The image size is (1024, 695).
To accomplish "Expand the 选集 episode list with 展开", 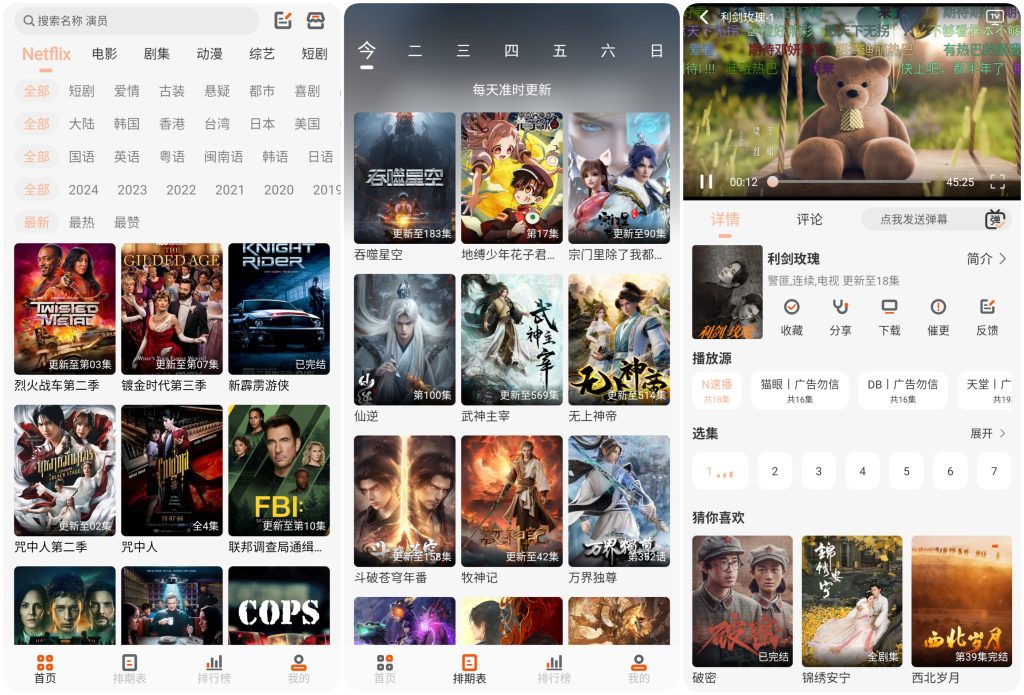I will pos(988,434).
